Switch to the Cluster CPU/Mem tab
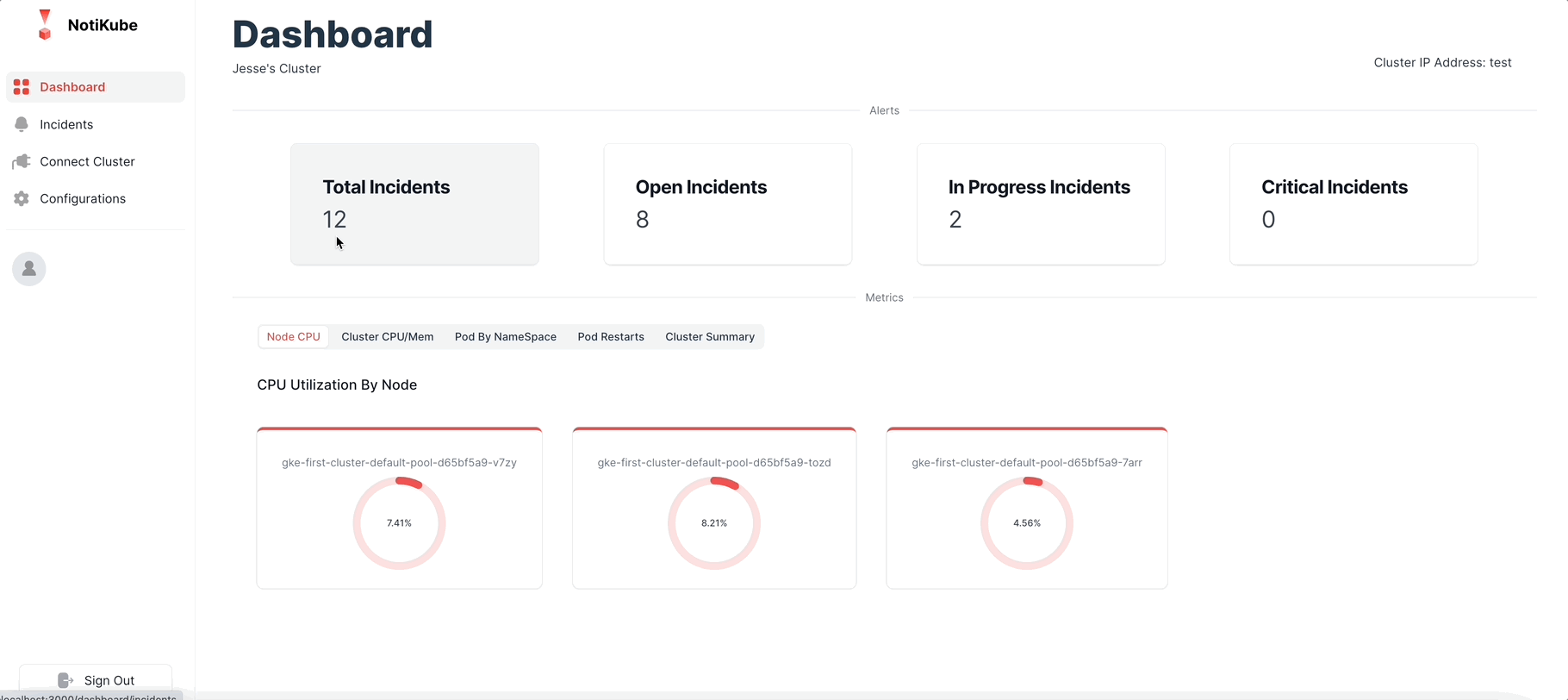This screenshot has height=700, width=1568. [x=388, y=337]
